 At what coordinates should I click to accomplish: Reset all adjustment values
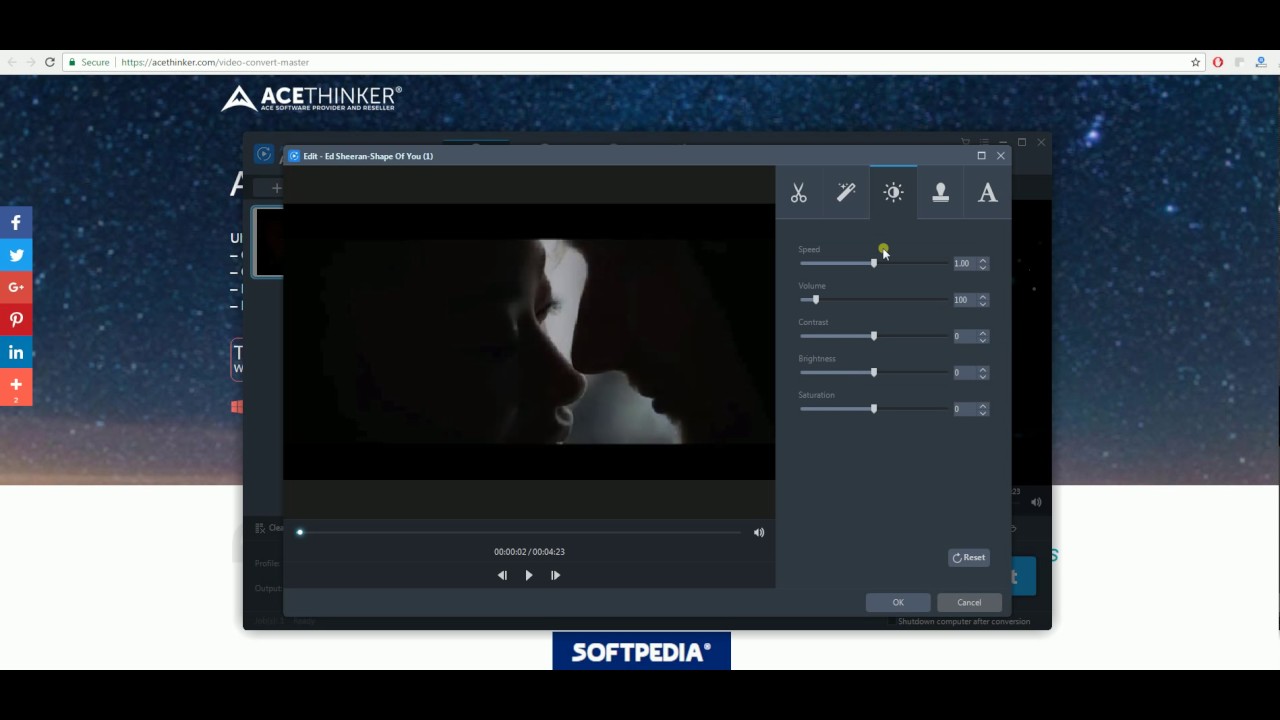pos(968,558)
